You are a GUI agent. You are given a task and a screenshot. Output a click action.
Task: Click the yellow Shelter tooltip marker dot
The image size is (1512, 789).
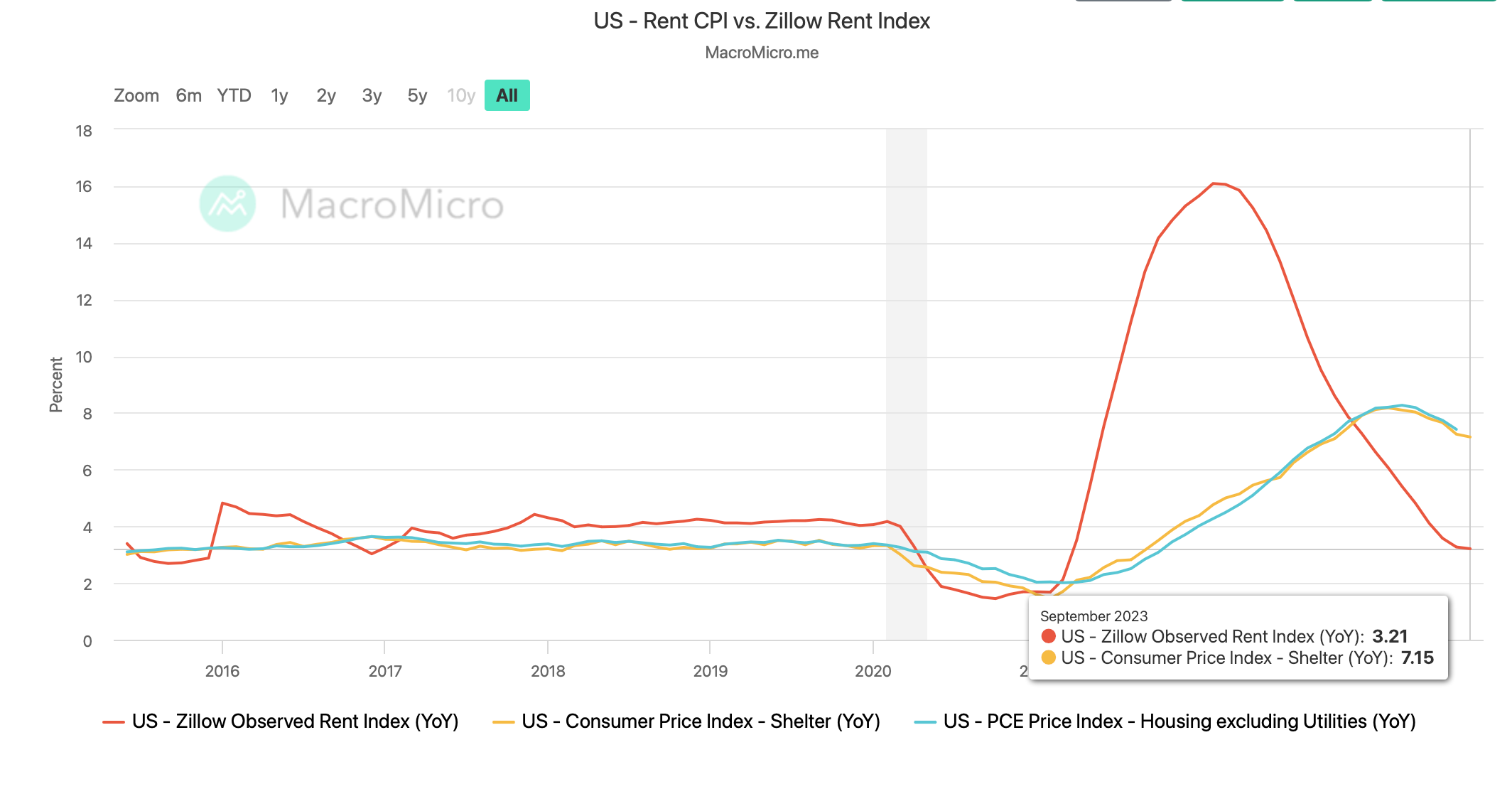[1048, 657]
